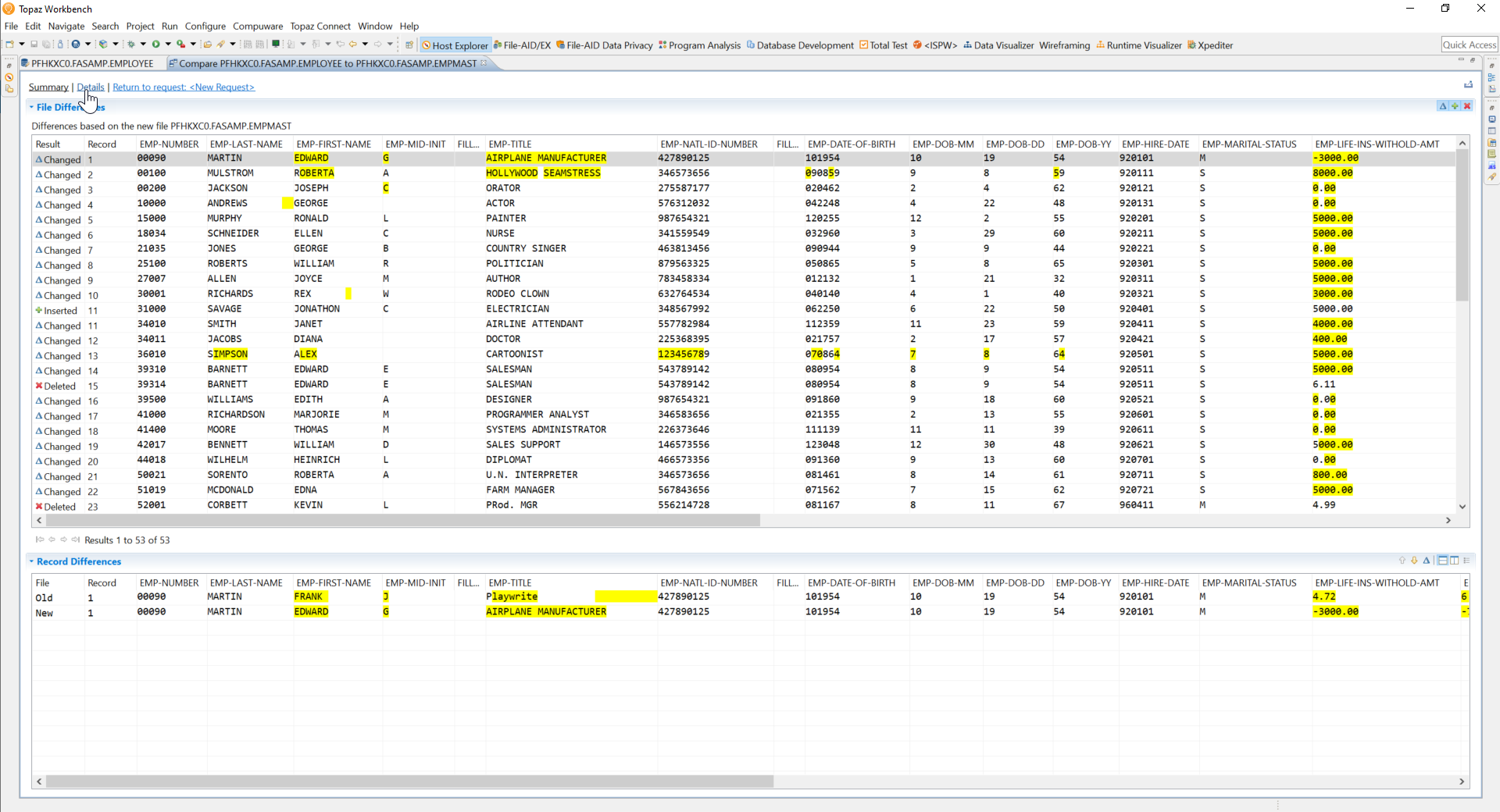
Task: Toggle the inserted-records filter in File Differences
Action: coord(1455,106)
